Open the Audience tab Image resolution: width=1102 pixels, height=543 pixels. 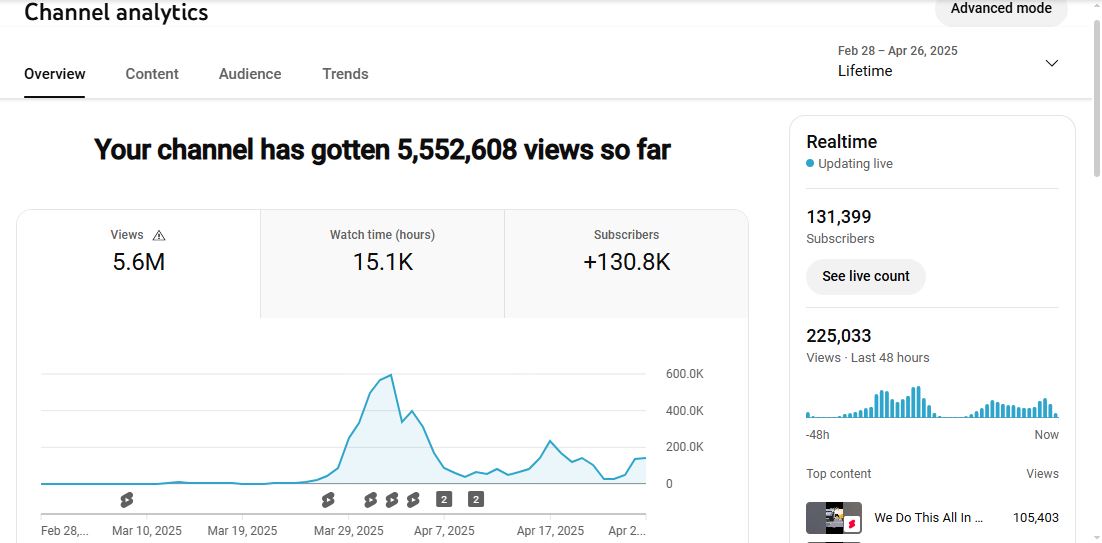(250, 74)
